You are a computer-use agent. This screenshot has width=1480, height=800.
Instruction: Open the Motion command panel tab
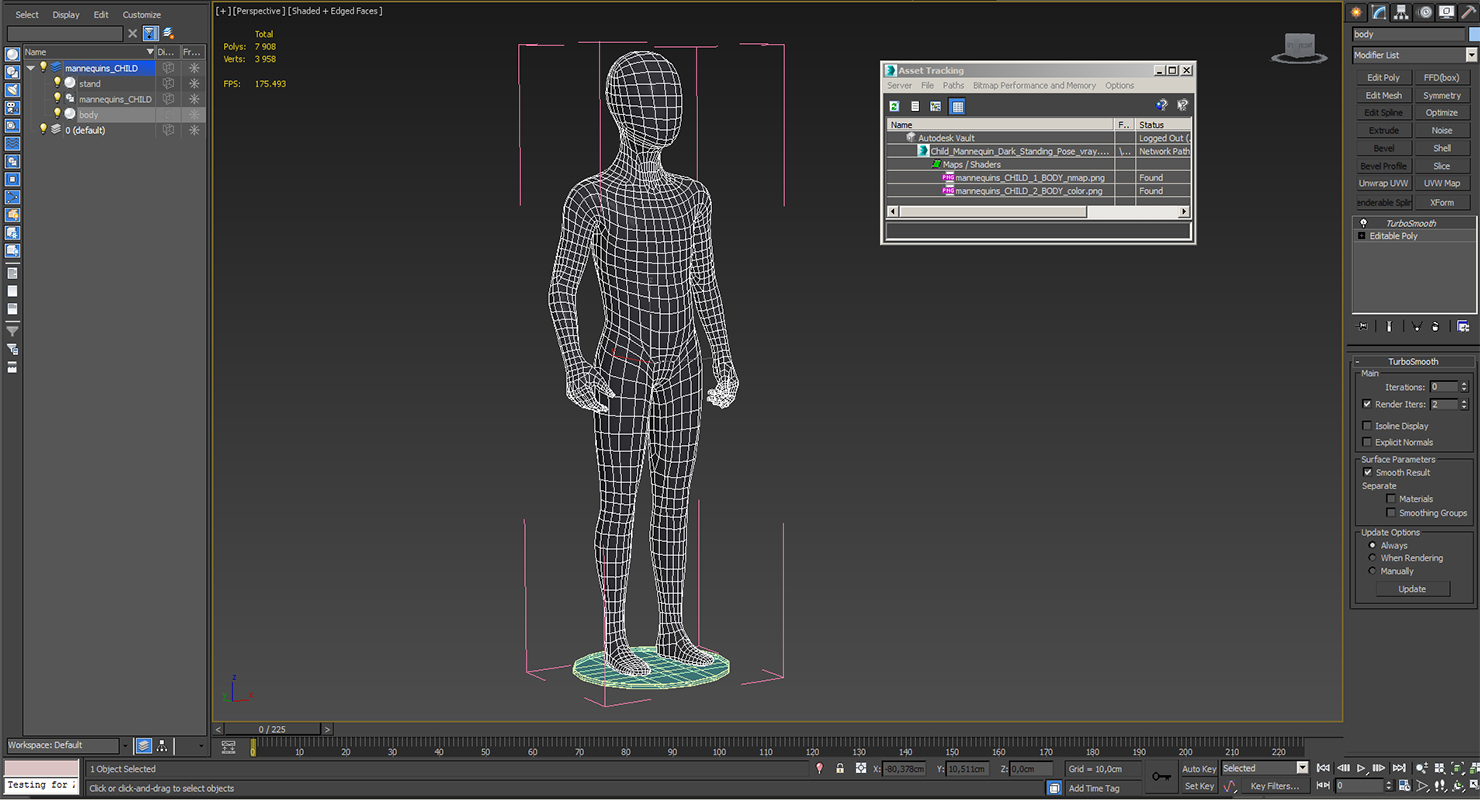pyautogui.click(x=1425, y=12)
